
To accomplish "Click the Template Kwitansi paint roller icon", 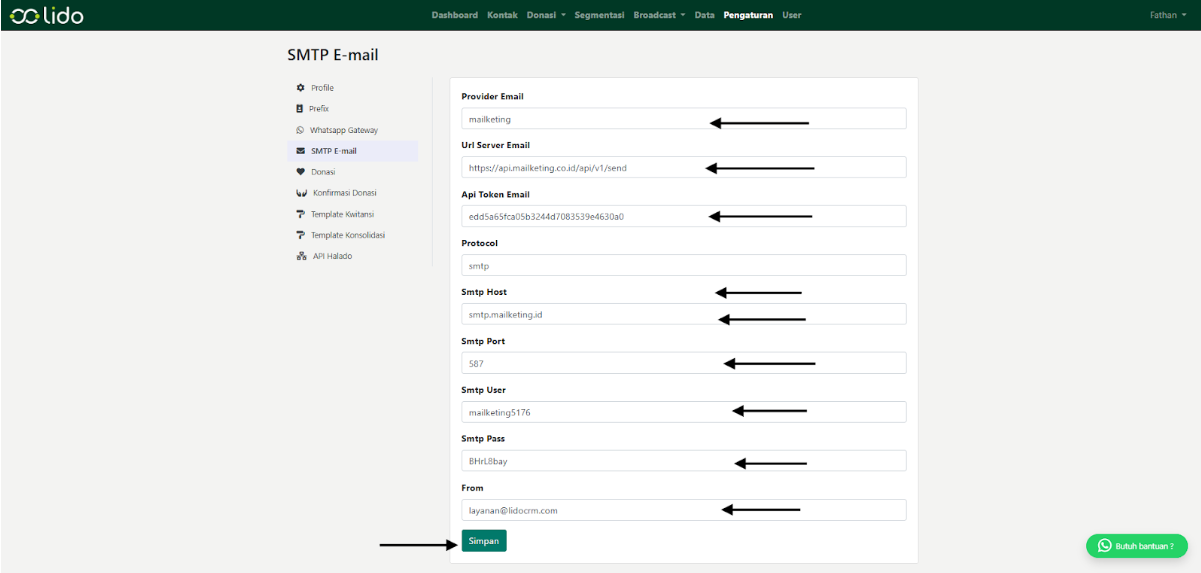I will (300, 214).
